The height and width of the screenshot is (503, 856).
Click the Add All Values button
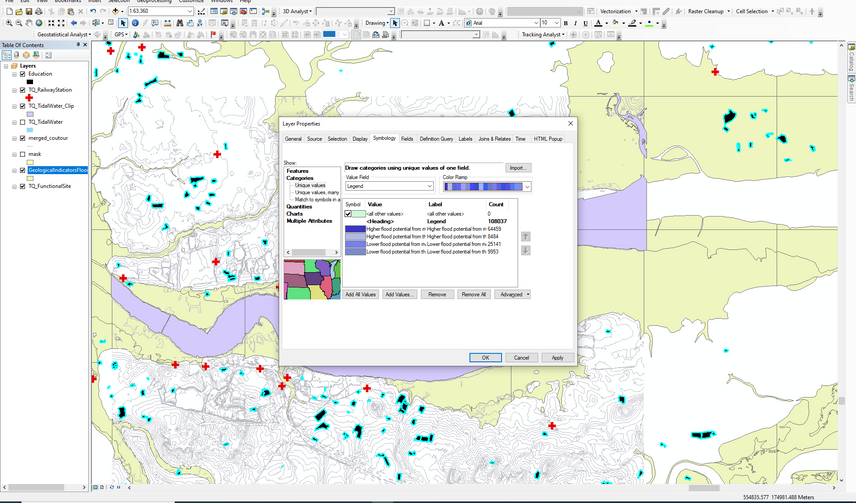point(361,295)
